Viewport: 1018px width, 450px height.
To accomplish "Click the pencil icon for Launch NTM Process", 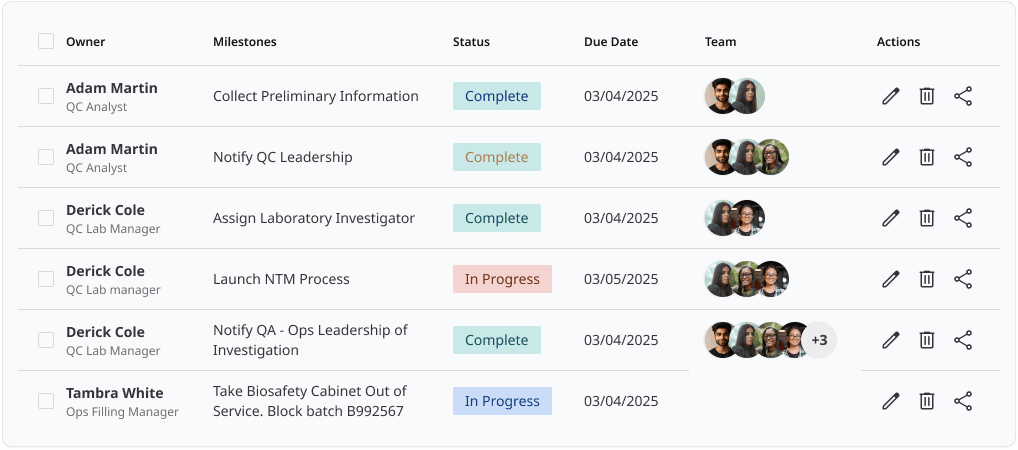I will tap(891, 279).
